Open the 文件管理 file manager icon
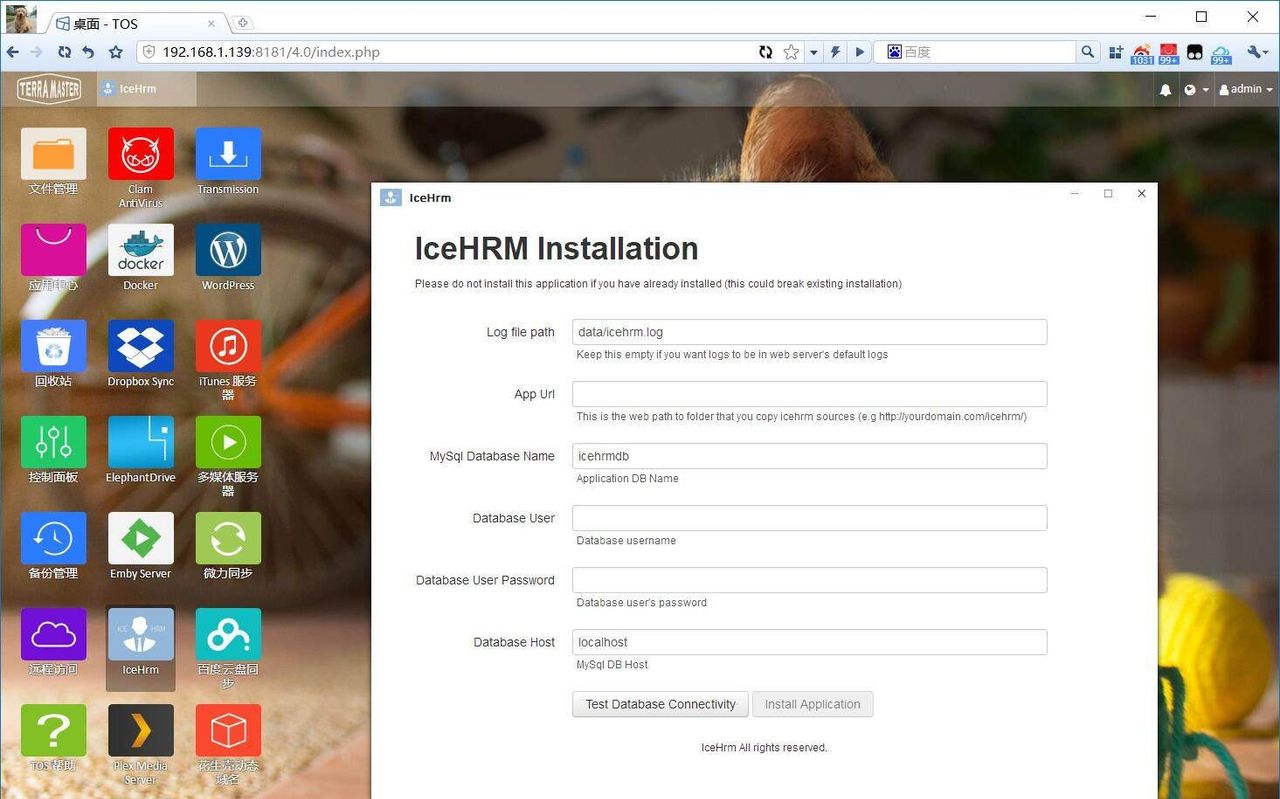This screenshot has width=1280, height=799. tap(53, 155)
